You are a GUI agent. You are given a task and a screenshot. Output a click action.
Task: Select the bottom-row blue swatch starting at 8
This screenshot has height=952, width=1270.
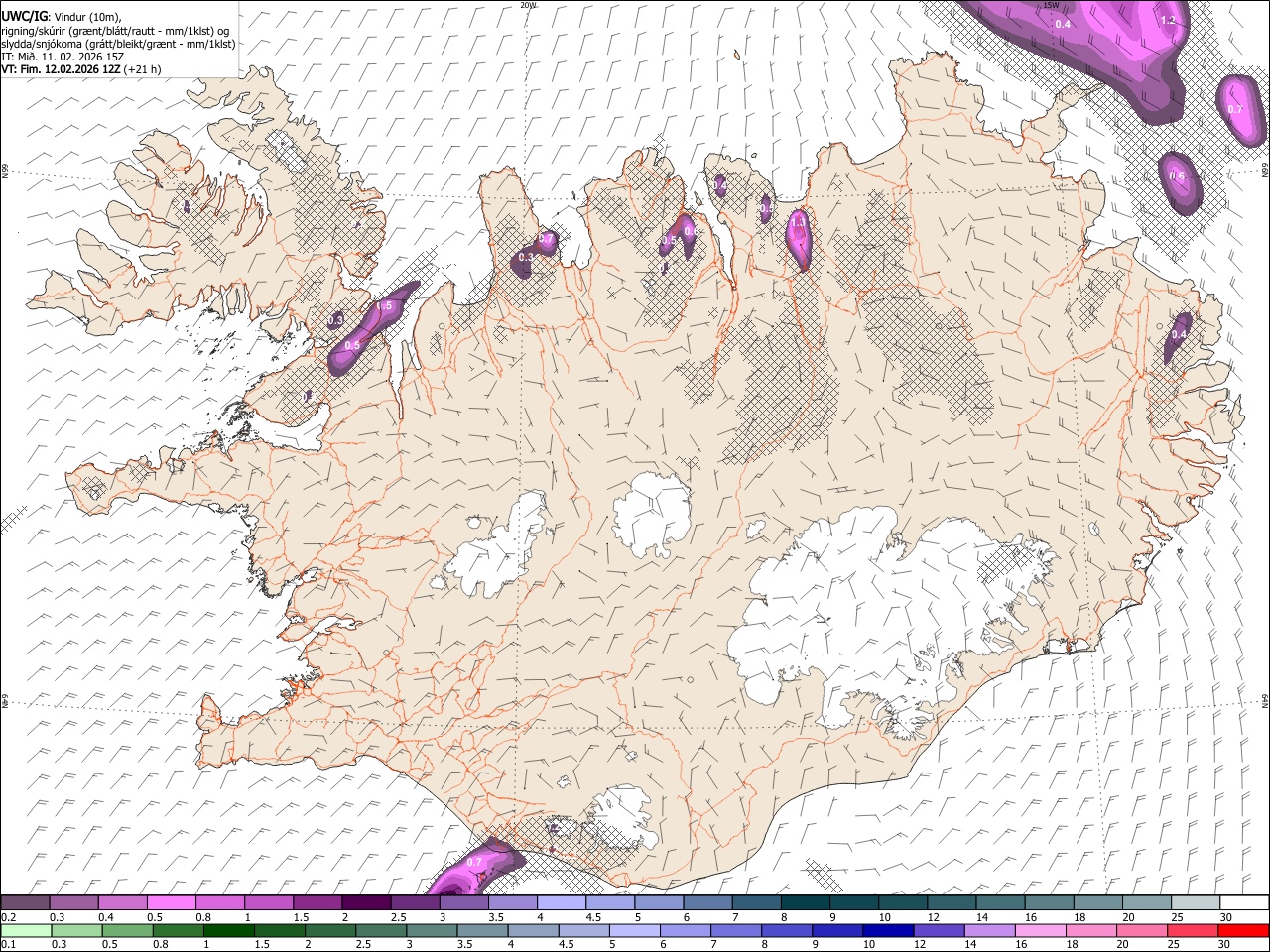point(787,930)
